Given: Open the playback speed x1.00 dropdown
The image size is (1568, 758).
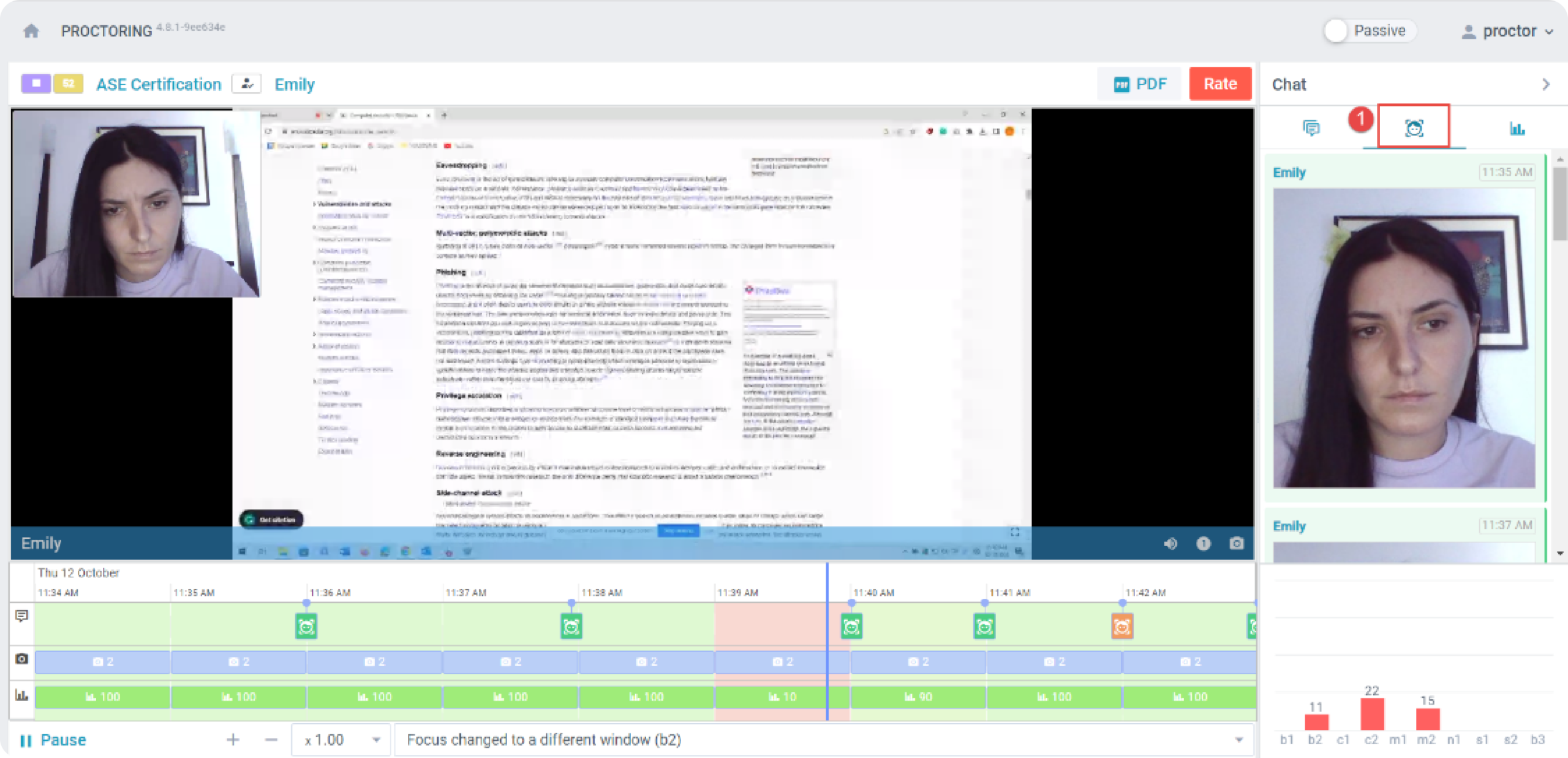Looking at the screenshot, I should point(342,740).
